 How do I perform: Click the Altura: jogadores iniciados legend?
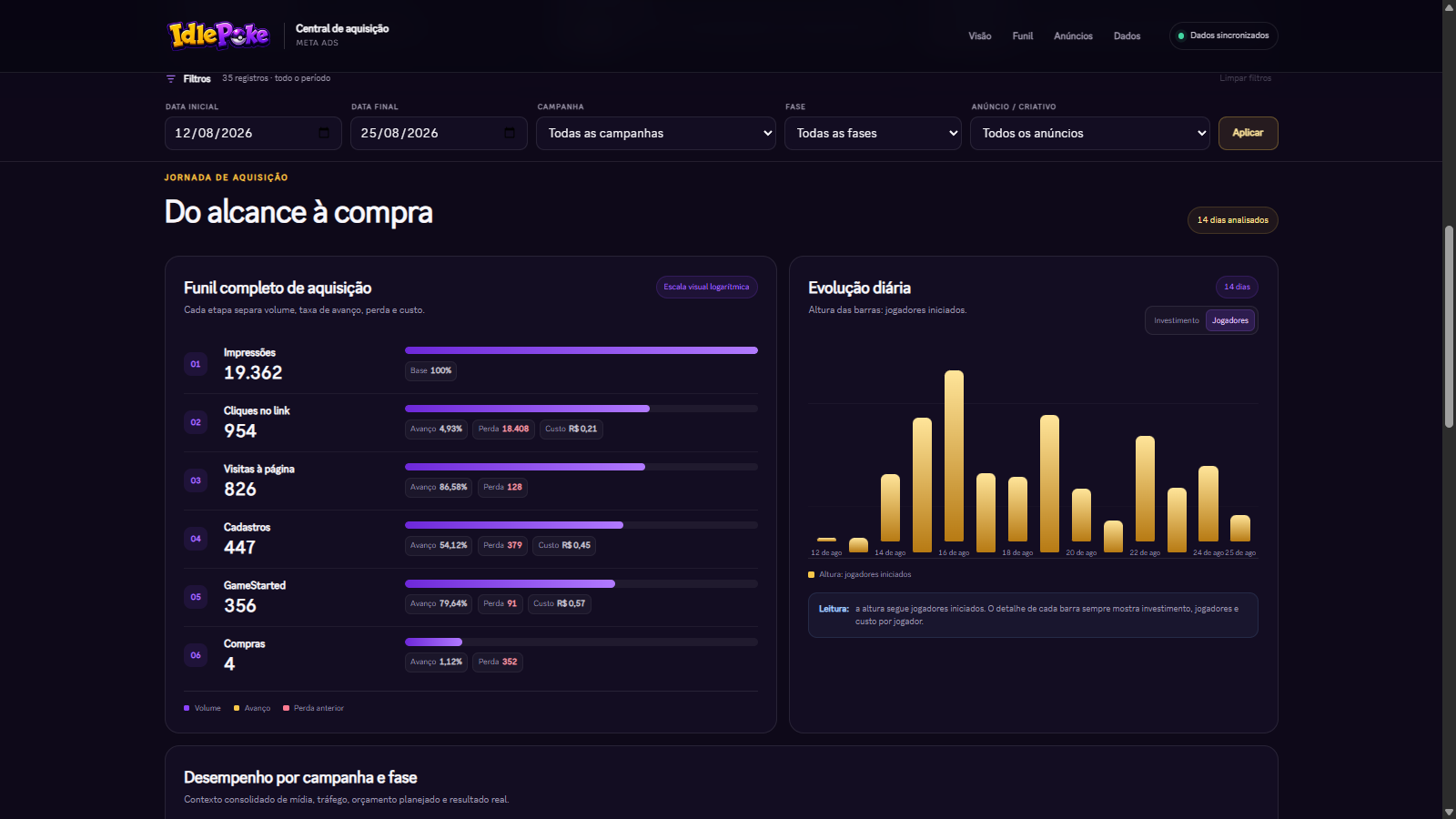click(x=860, y=574)
